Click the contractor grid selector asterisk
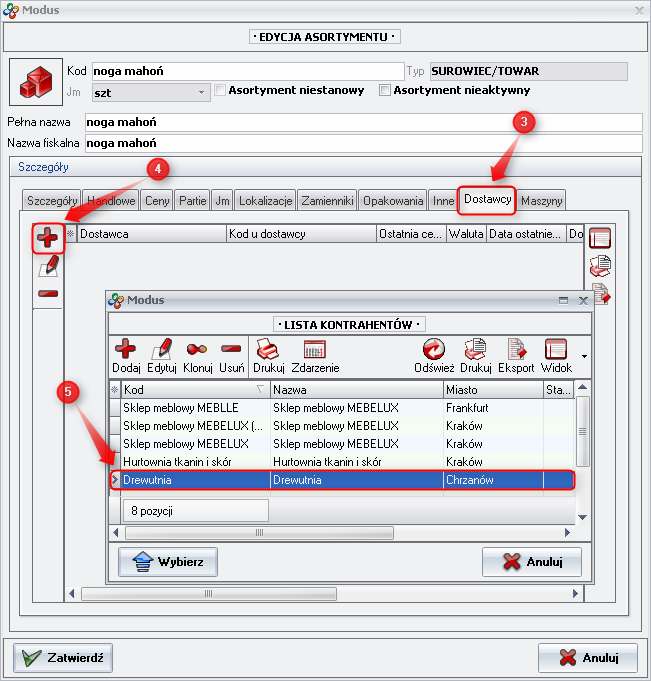The width and height of the screenshot is (651, 681). point(115,390)
